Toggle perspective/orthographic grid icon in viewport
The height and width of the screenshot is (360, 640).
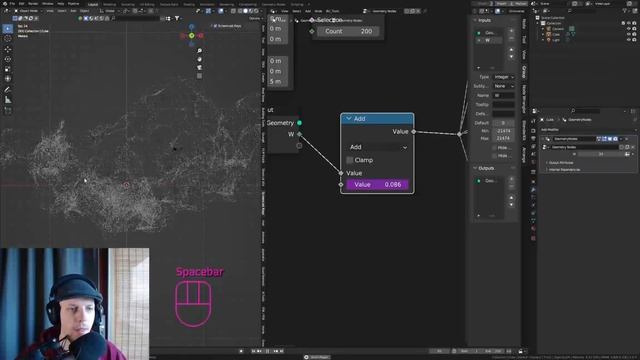point(200,76)
